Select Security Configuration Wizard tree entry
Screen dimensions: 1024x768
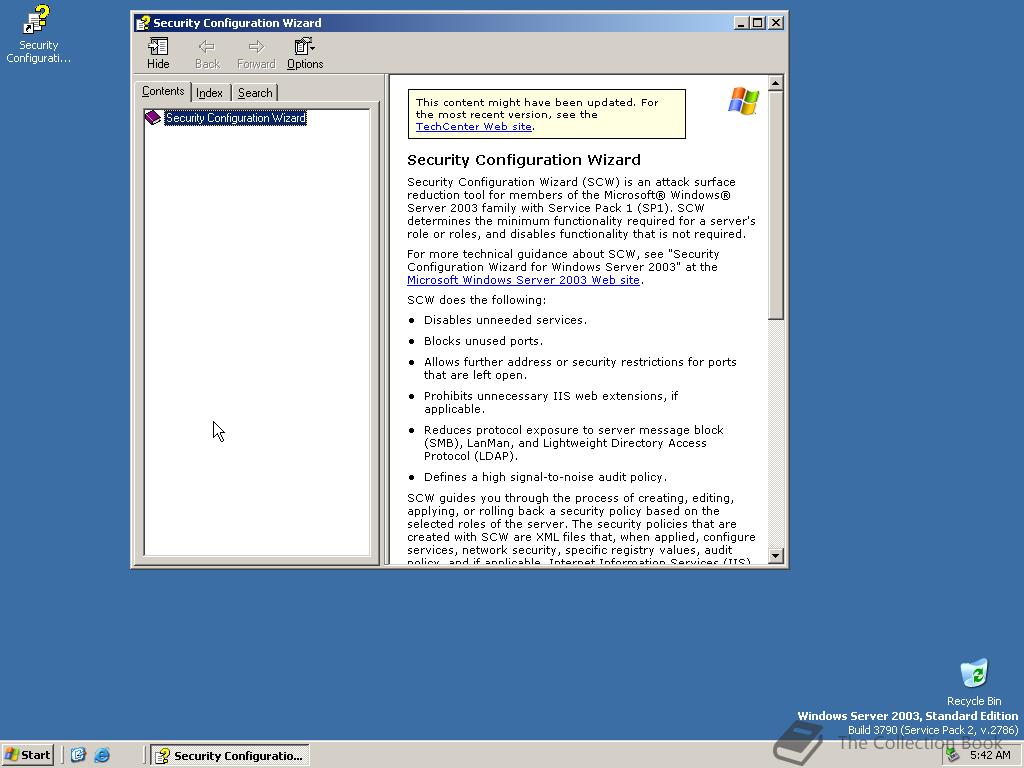click(236, 118)
